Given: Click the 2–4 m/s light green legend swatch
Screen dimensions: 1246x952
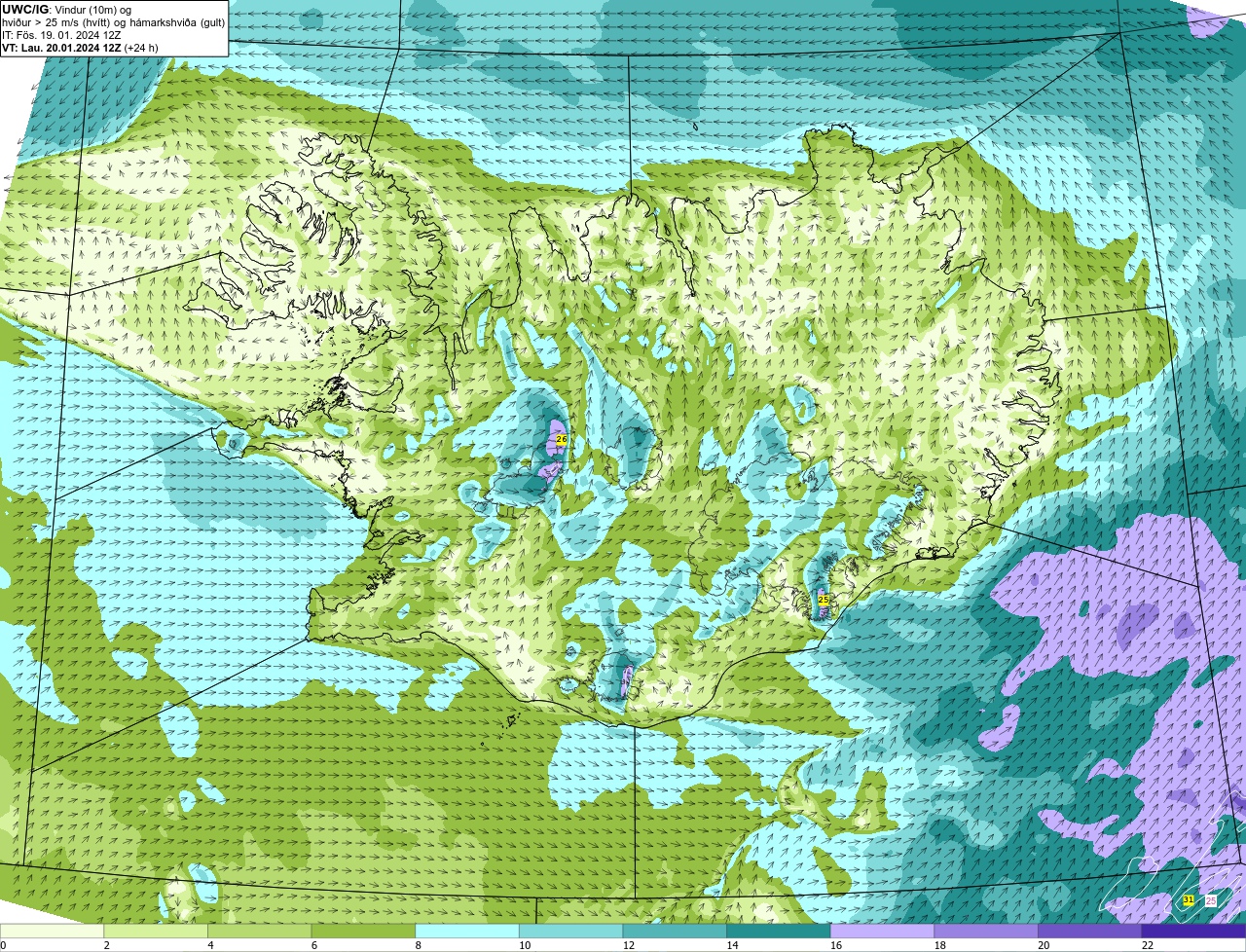Looking at the screenshot, I should [x=156, y=931].
